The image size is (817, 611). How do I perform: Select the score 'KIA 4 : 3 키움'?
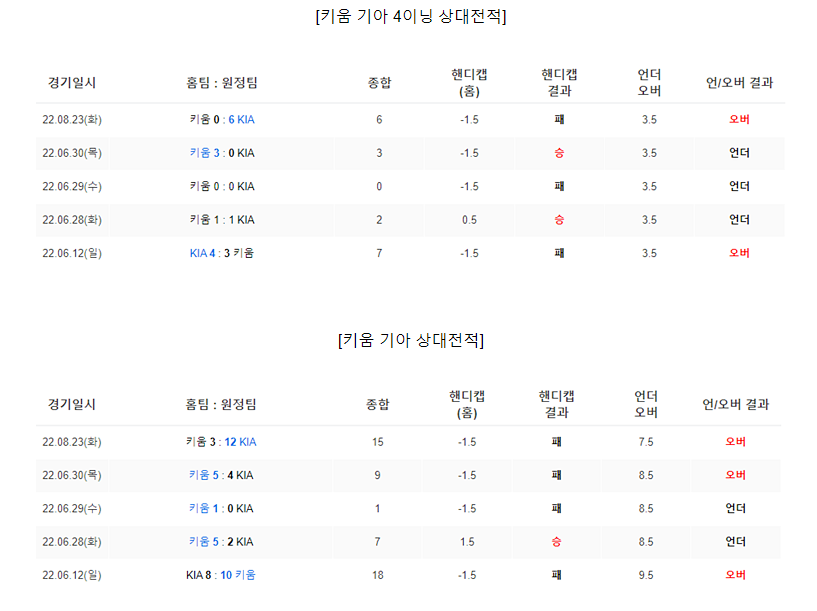coord(222,253)
